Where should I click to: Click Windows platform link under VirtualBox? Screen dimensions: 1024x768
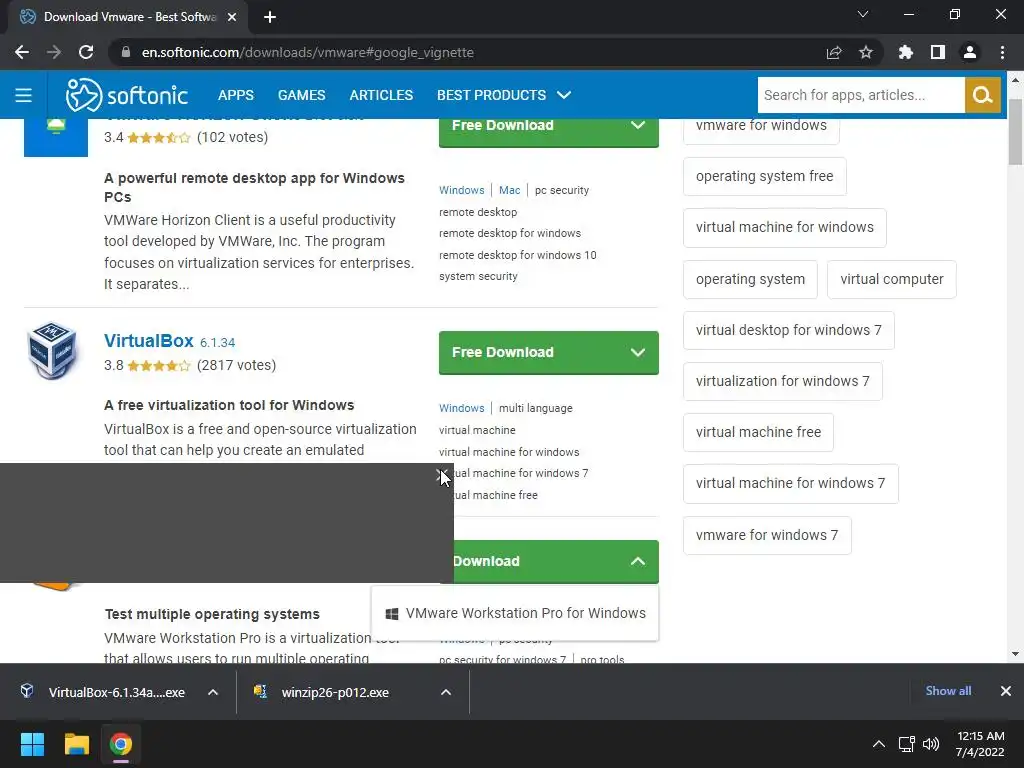click(x=462, y=408)
